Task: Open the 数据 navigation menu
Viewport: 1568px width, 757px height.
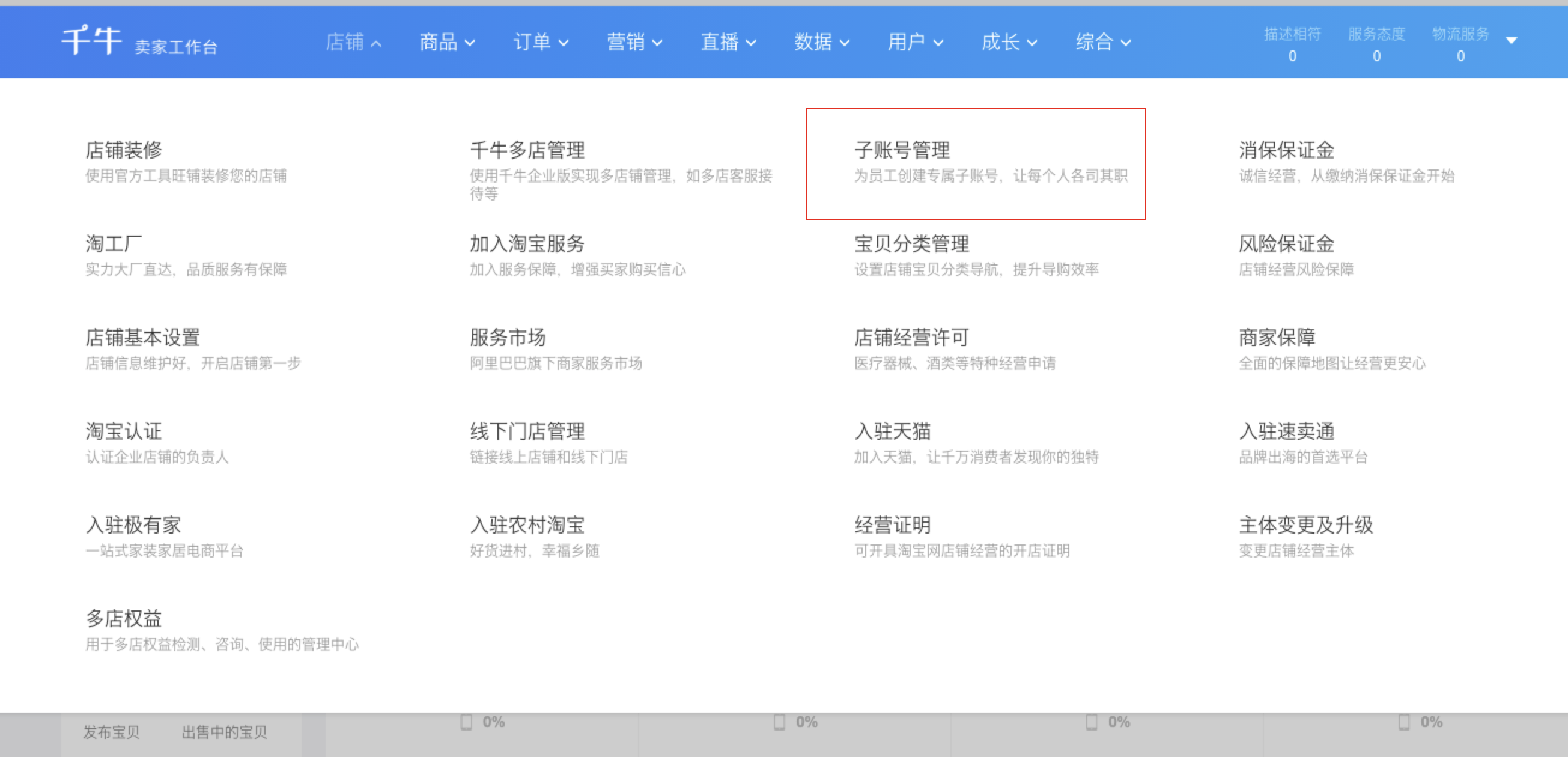Action: [x=822, y=42]
